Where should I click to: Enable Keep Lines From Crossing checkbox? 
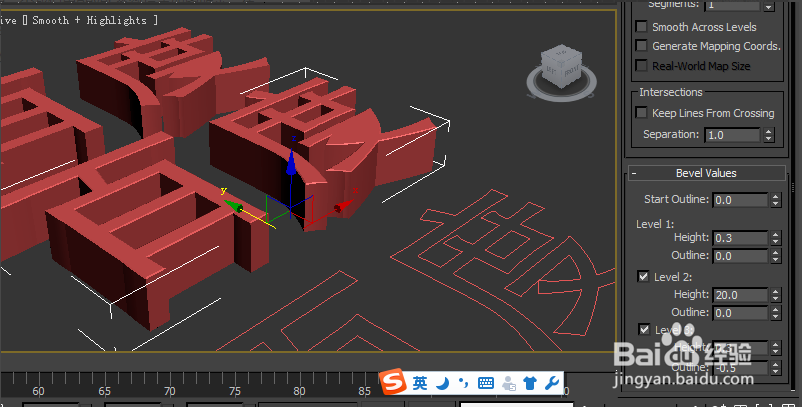pyautogui.click(x=641, y=112)
